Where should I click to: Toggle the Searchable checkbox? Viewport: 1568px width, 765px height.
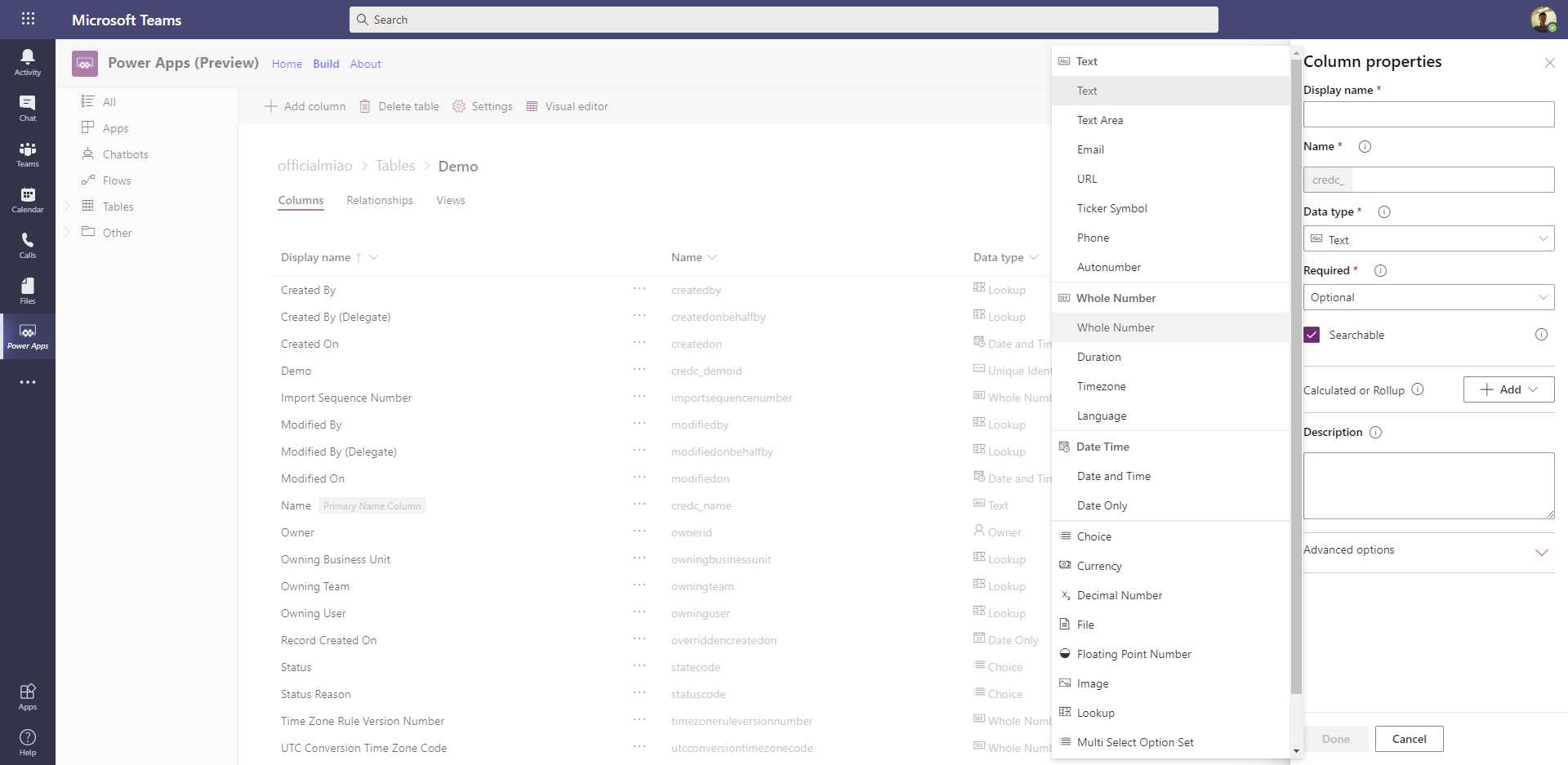point(1312,335)
